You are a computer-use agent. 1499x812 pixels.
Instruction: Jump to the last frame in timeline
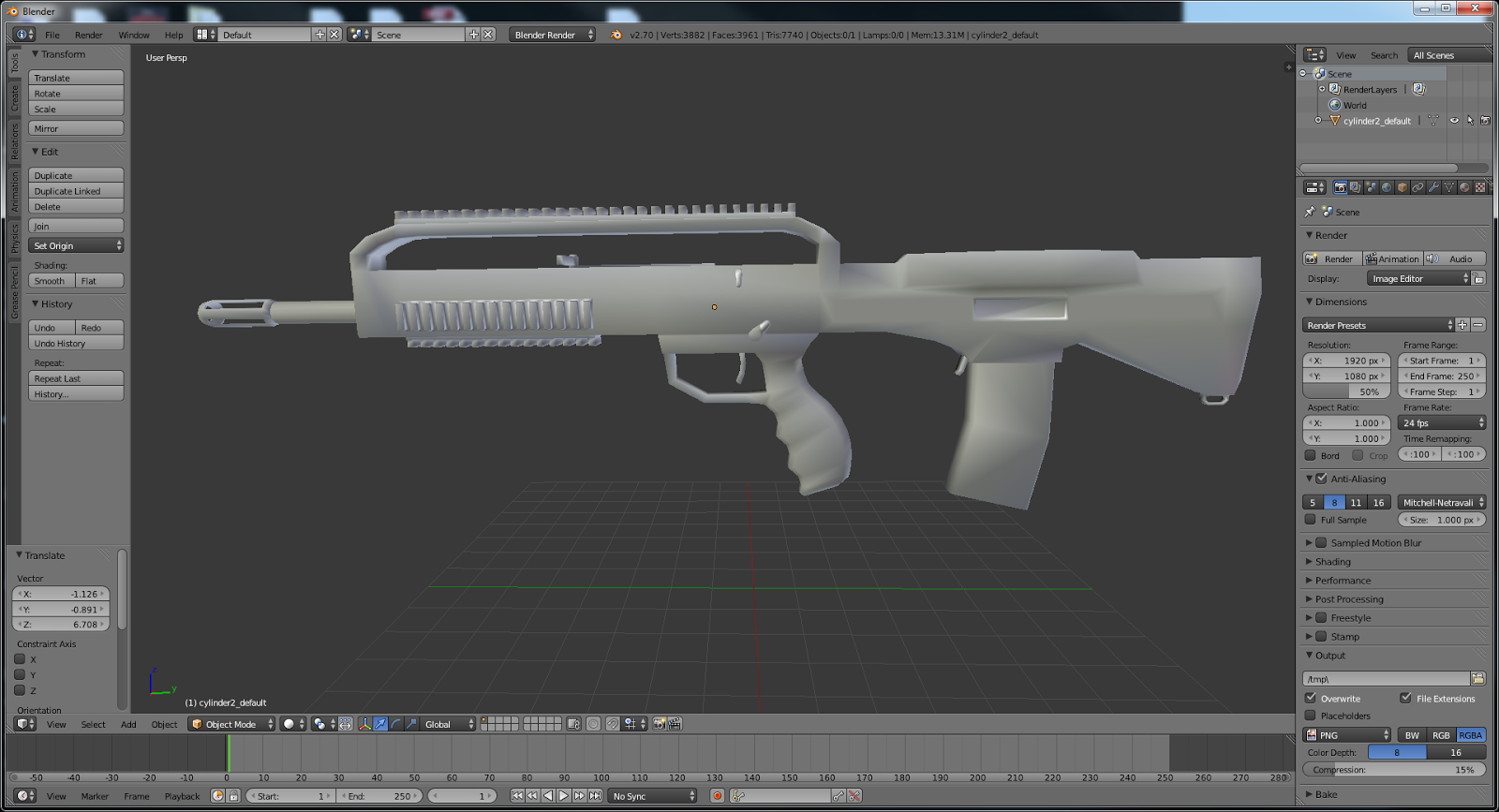coord(595,796)
